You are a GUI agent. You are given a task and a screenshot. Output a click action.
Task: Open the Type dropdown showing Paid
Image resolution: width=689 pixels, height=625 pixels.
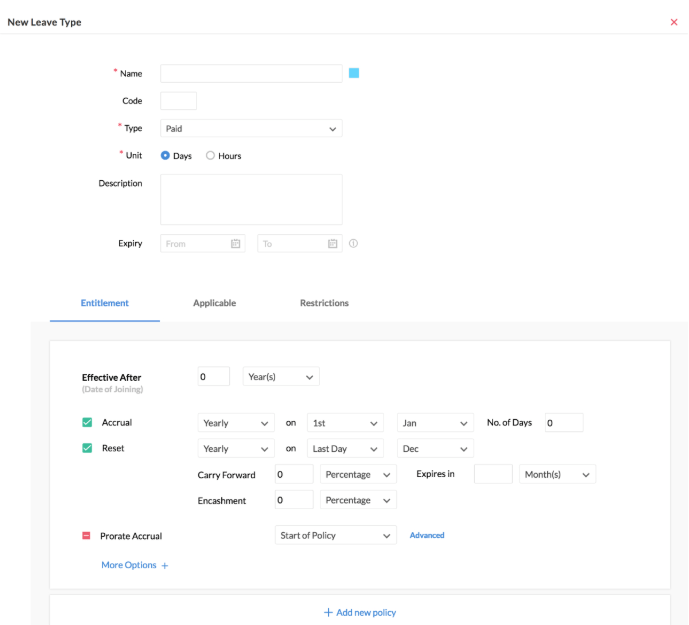tap(251, 128)
